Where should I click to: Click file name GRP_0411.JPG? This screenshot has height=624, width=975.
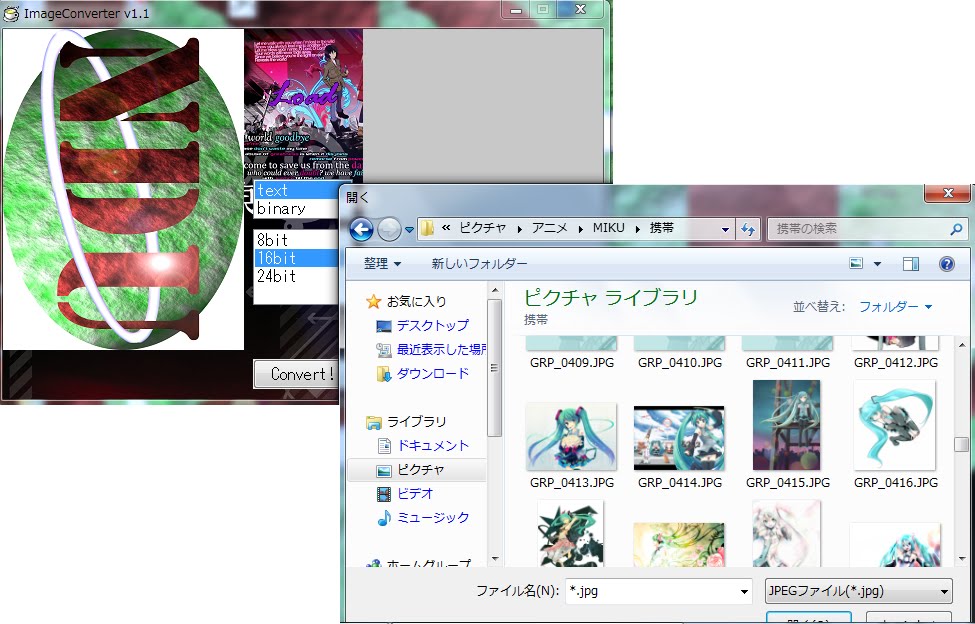[788, 362]
